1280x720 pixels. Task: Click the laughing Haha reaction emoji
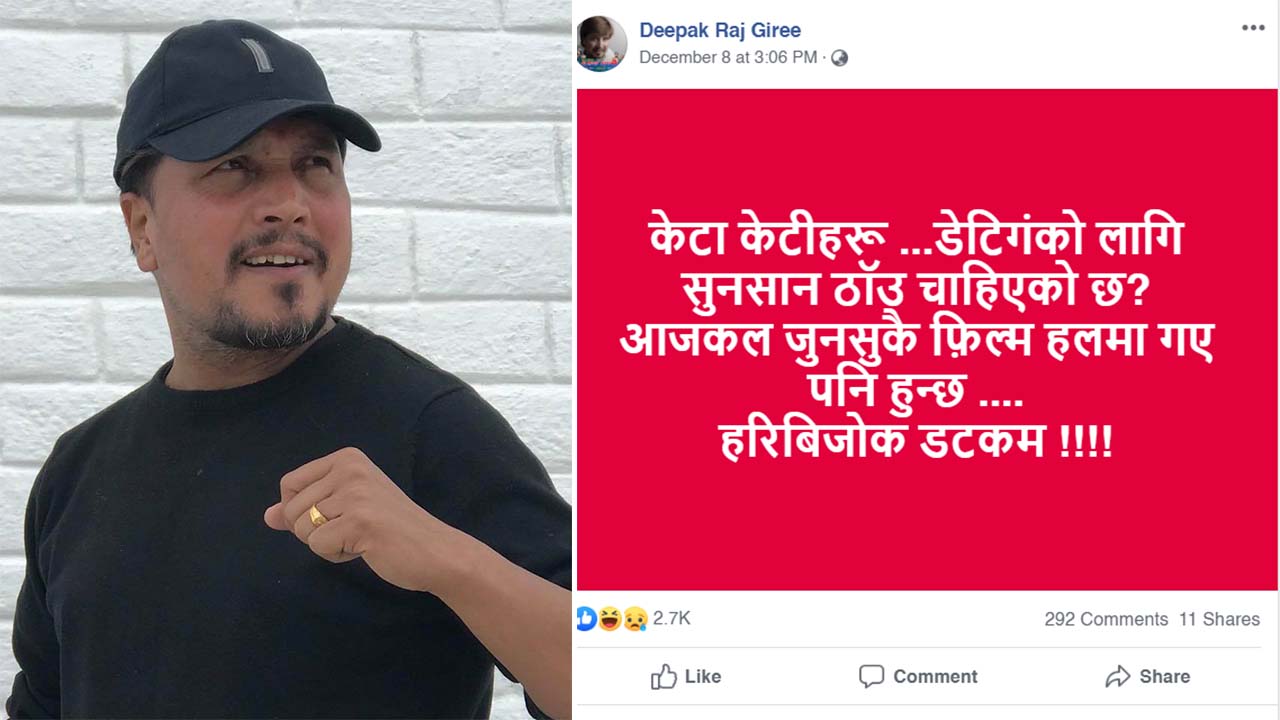(x=610, y=619)
